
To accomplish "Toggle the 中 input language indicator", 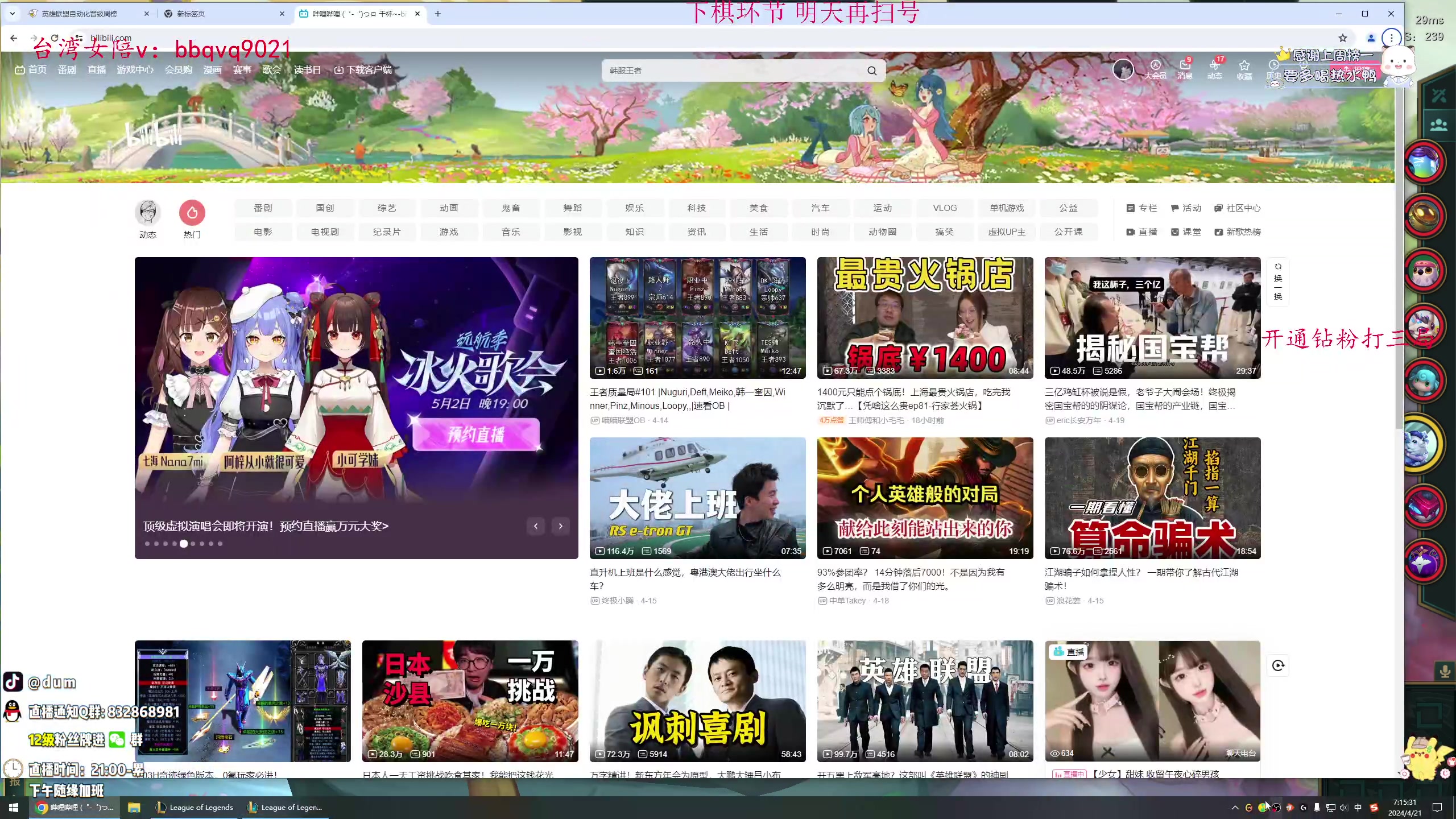I will tap(1358, 808).
